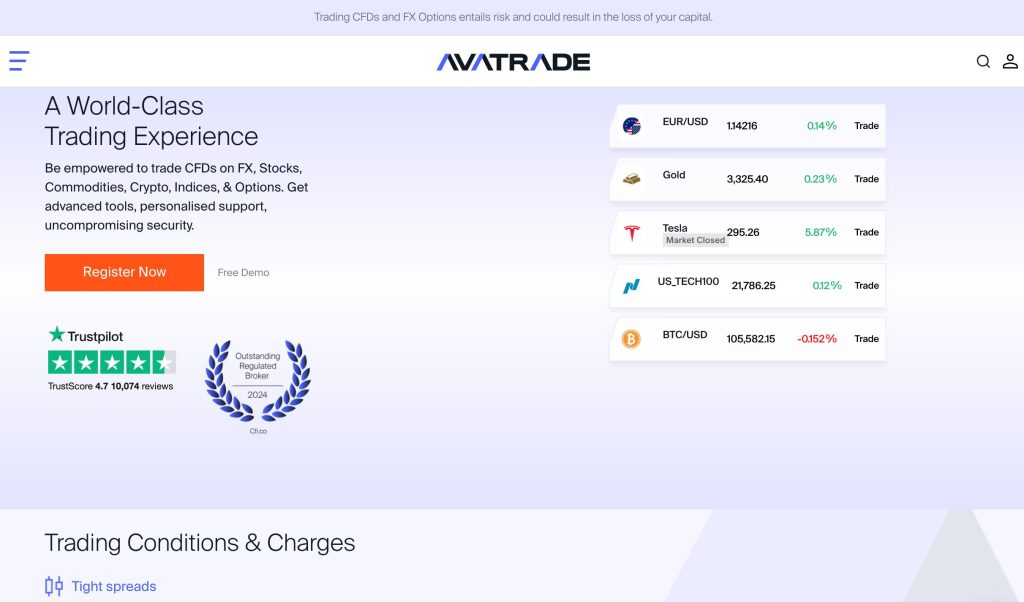Open the hamburger navigation menu
The height and width of the screenshot is (602, 1024).
point(19,61)
